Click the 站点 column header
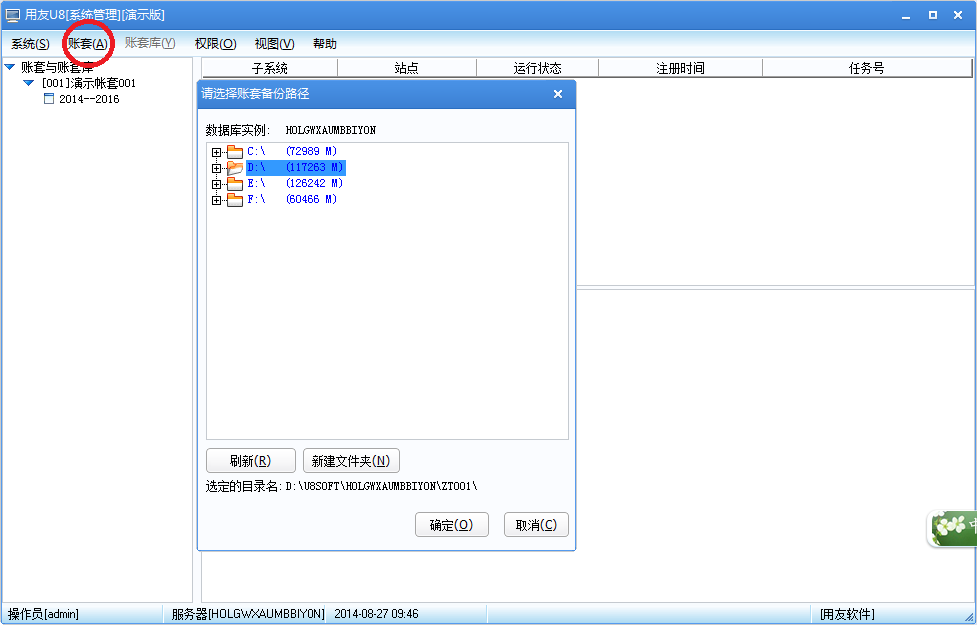 pyautogui.click(x=407, y=68)
